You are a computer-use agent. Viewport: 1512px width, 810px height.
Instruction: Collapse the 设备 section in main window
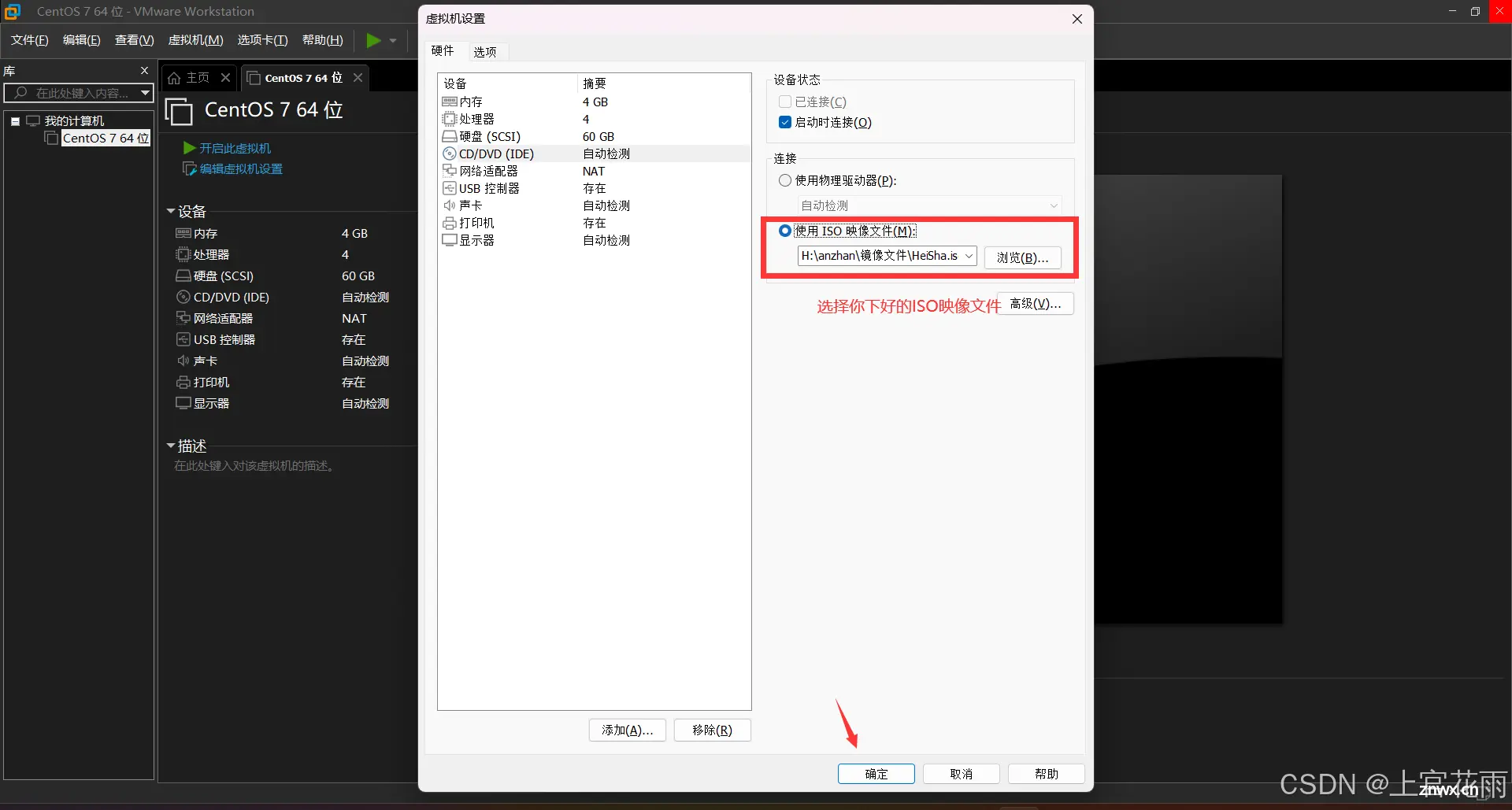click(x=171, y=211)
